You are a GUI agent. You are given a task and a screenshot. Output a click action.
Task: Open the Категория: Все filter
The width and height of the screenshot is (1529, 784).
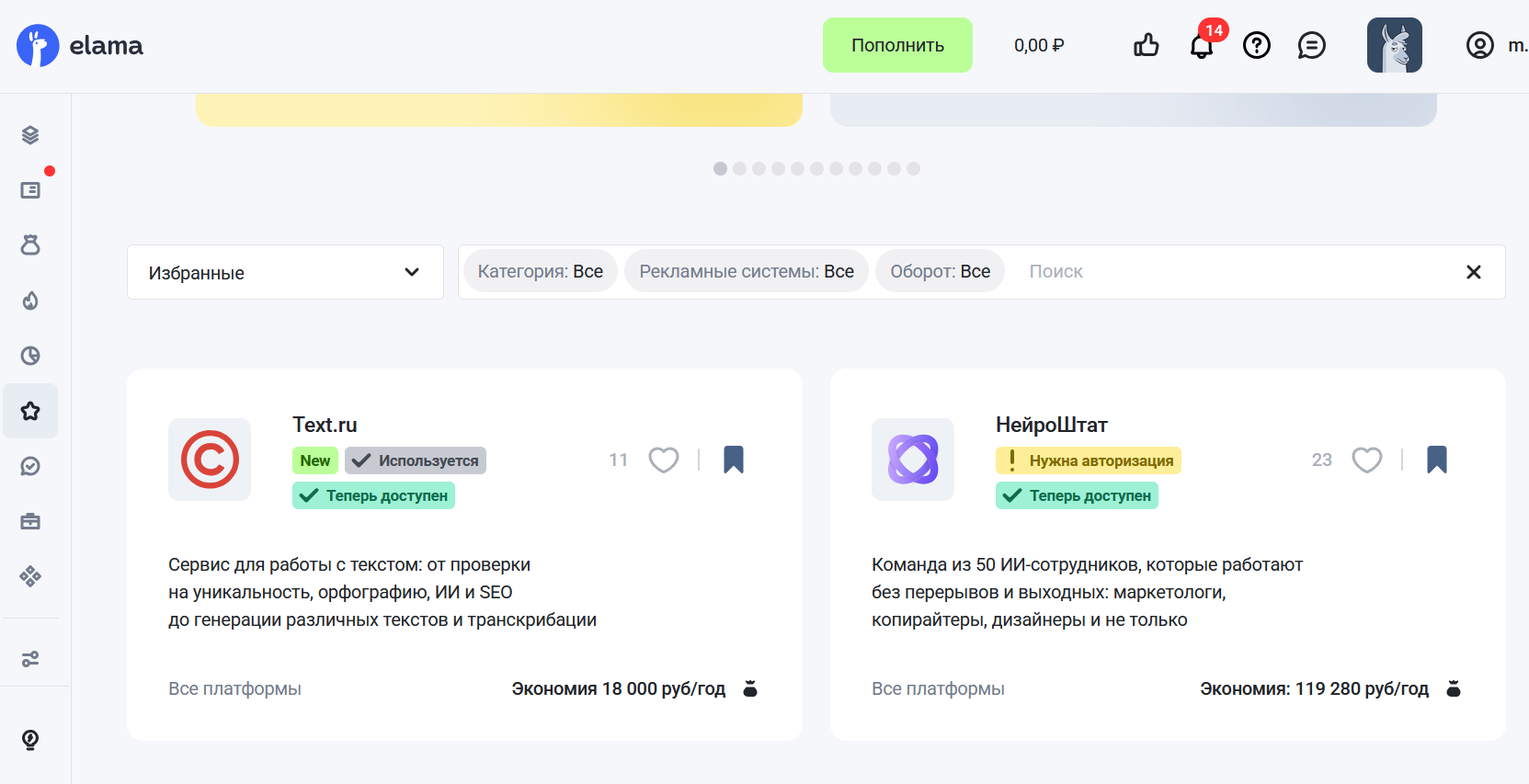[x=540, y=272]
